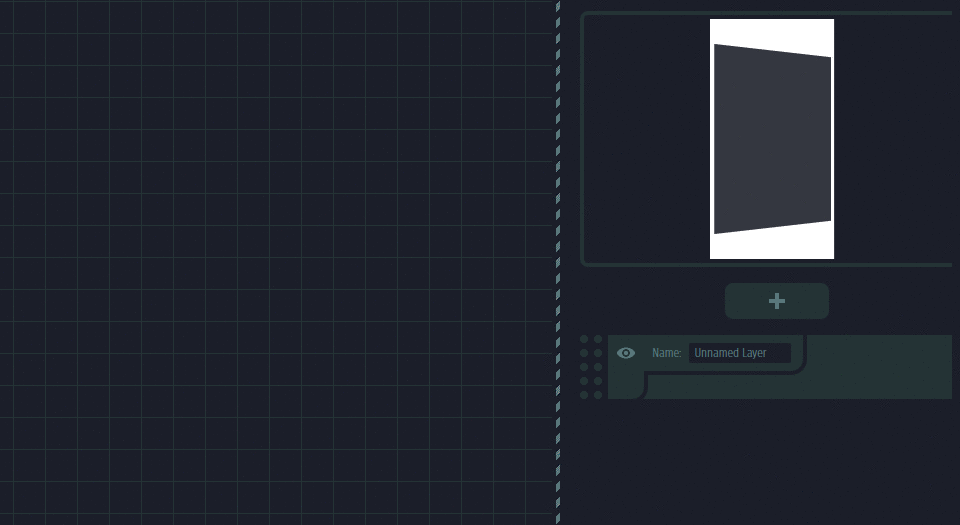Viewport: 960px width, 525px height.
Task: Click the bottom border of the preview frame
Action: click(765, 265)
